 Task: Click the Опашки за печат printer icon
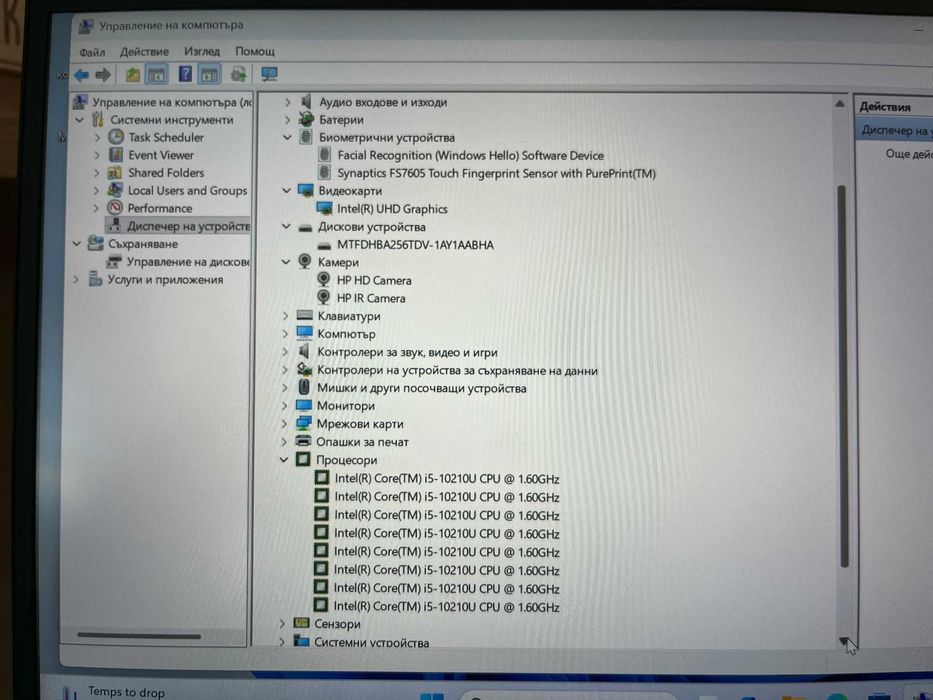point(303,441)
